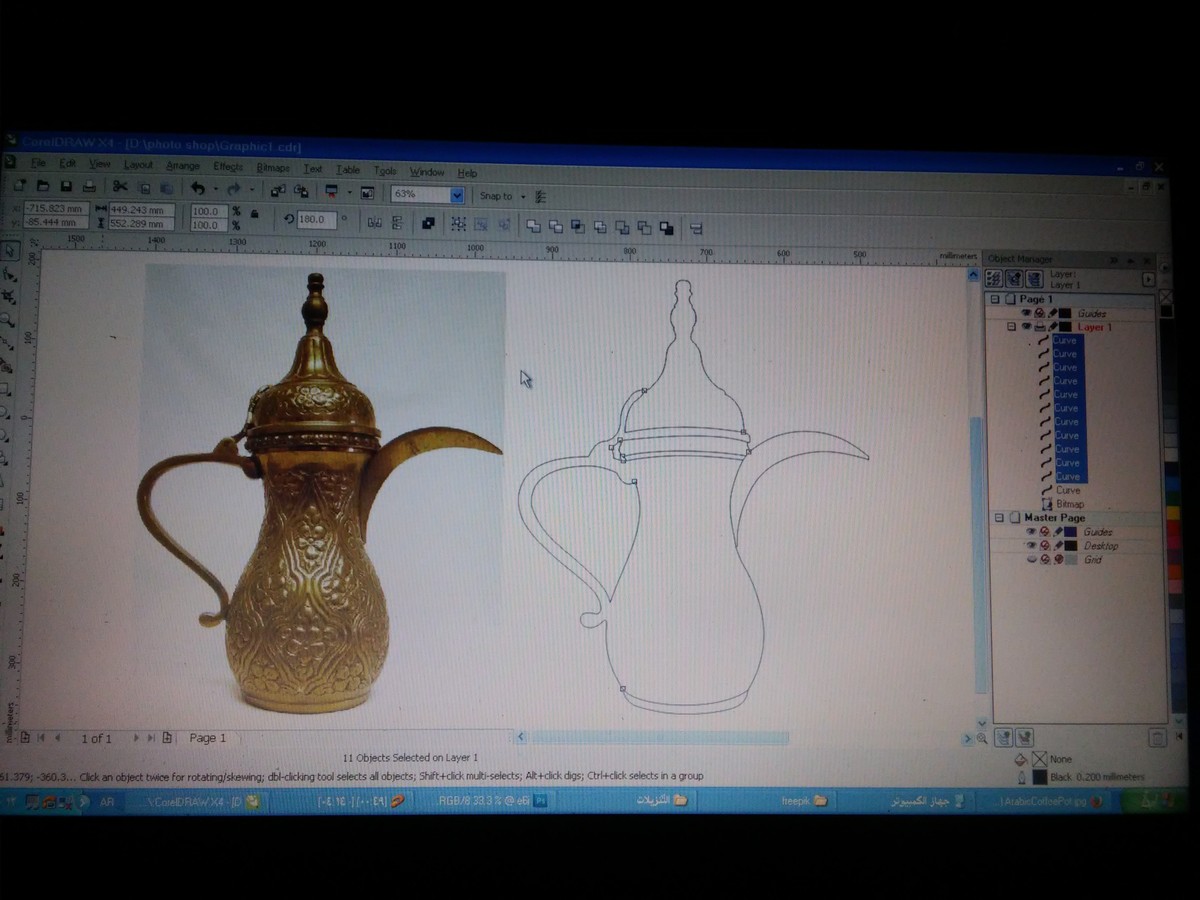Screen dimensions: 1200x900
Task: Click the Cut scissors icon in toolbar
Action: tap(119, 187)
